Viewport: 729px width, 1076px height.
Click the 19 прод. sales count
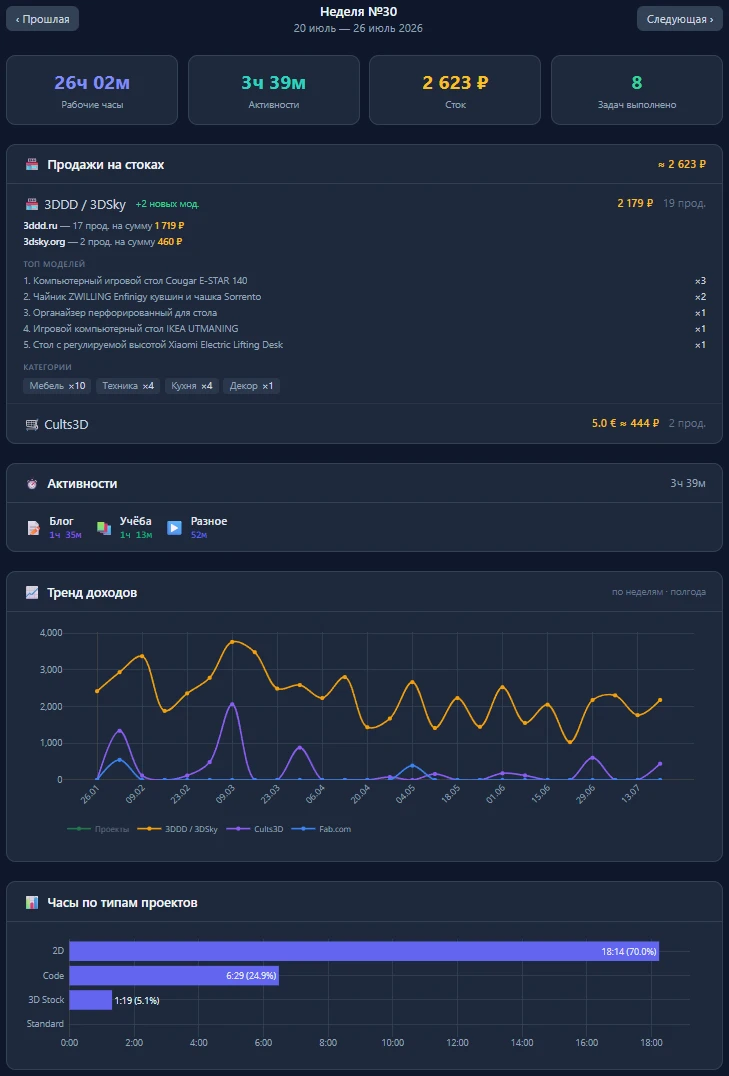(x=684, y=203)
